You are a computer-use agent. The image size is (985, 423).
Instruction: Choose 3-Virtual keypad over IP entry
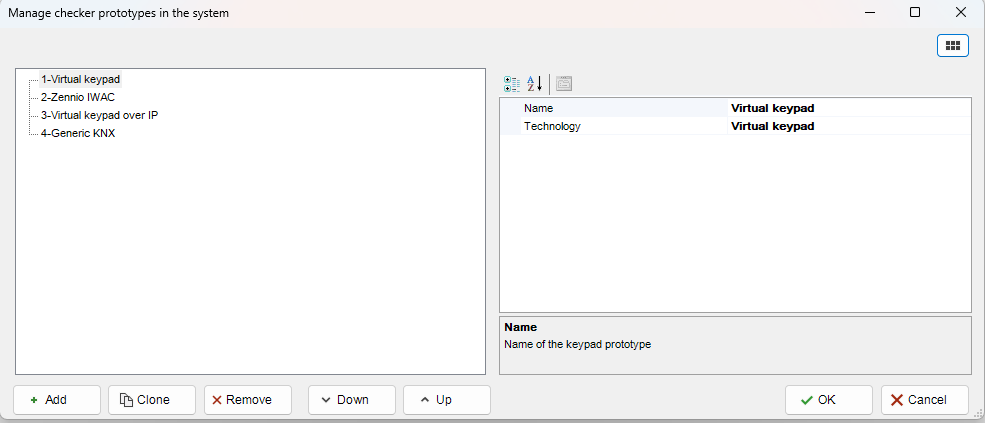click(x=99, y=115)
